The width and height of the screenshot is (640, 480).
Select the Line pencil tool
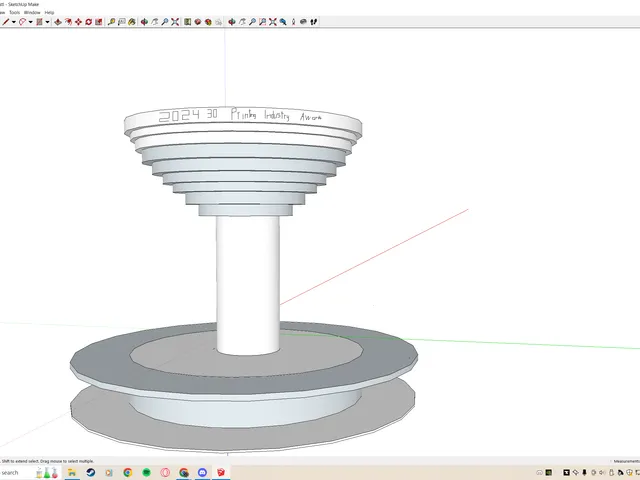click(x=6, y=22)
